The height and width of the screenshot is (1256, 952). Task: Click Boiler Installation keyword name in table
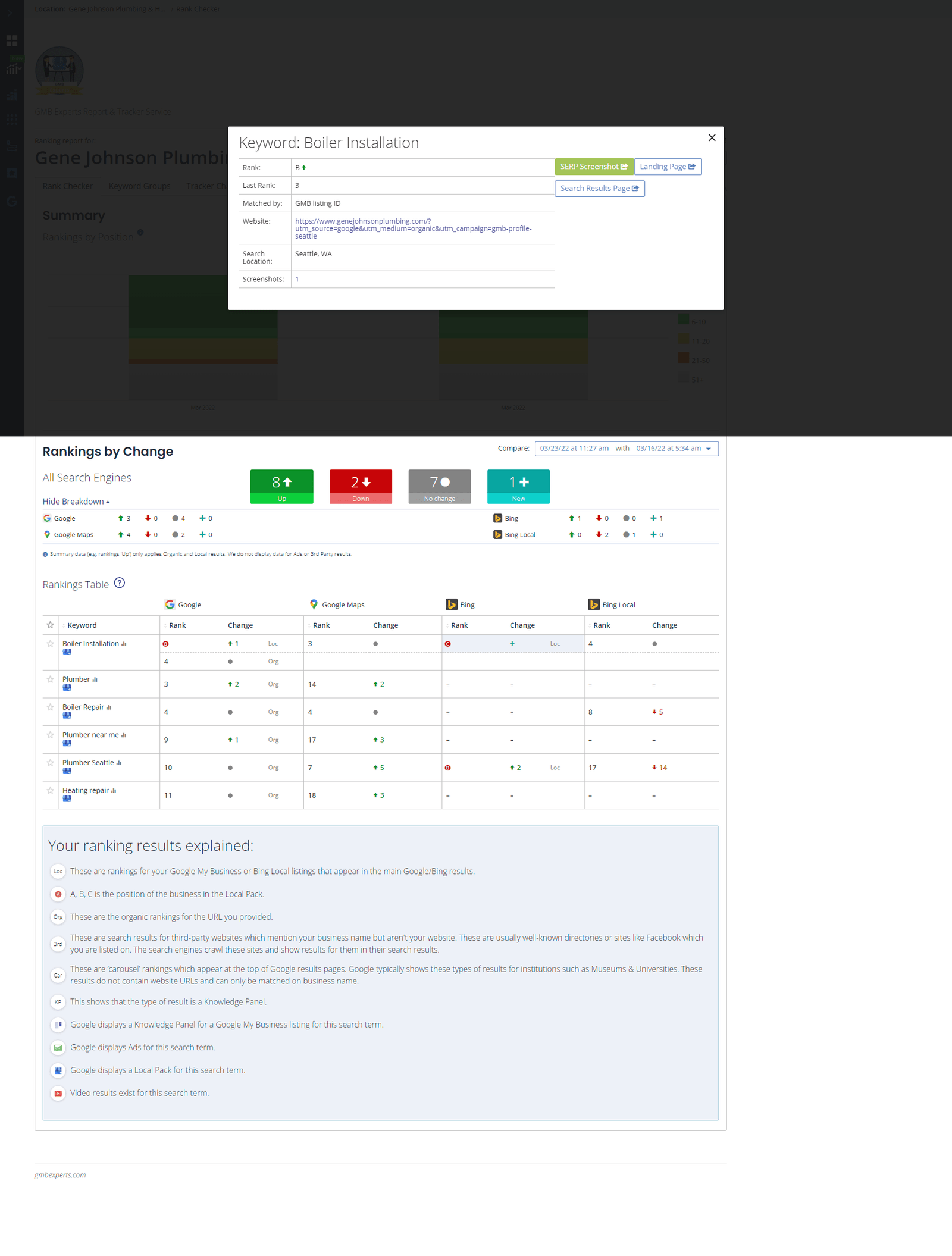pyautogui.click(x=90, y=644)
